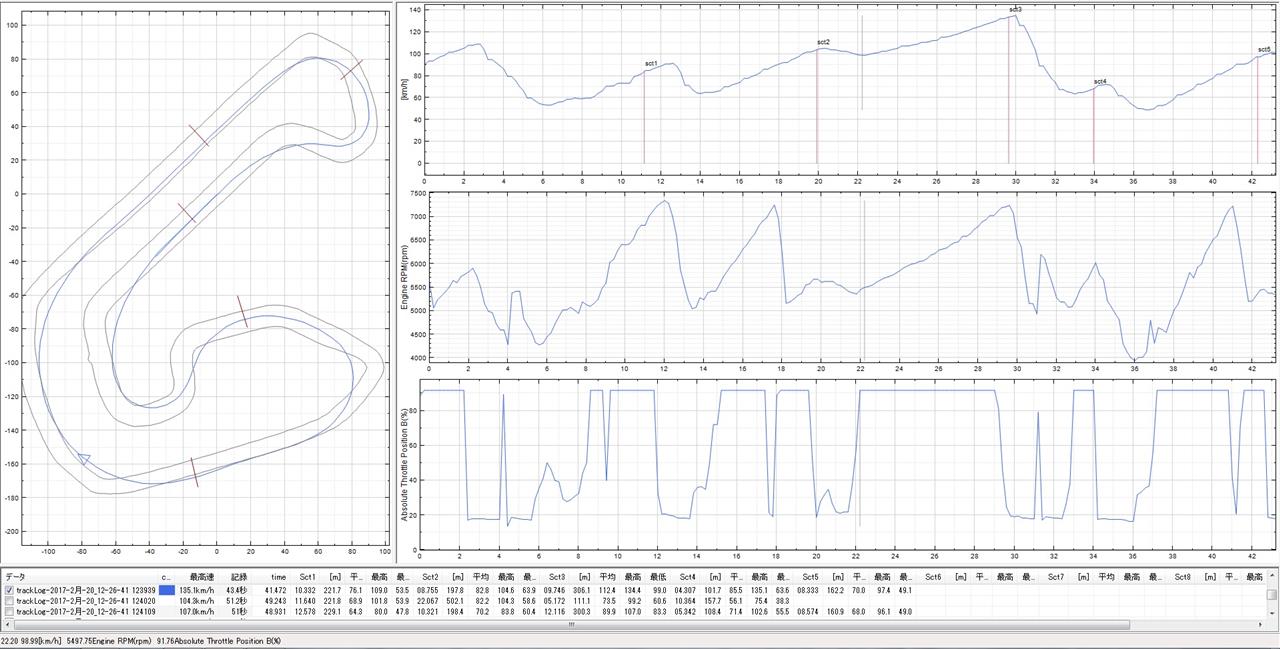The height and width of the screenshot is (649, 1280).
Task: Click the 41.472 time cell
Action: coord(276,590)
